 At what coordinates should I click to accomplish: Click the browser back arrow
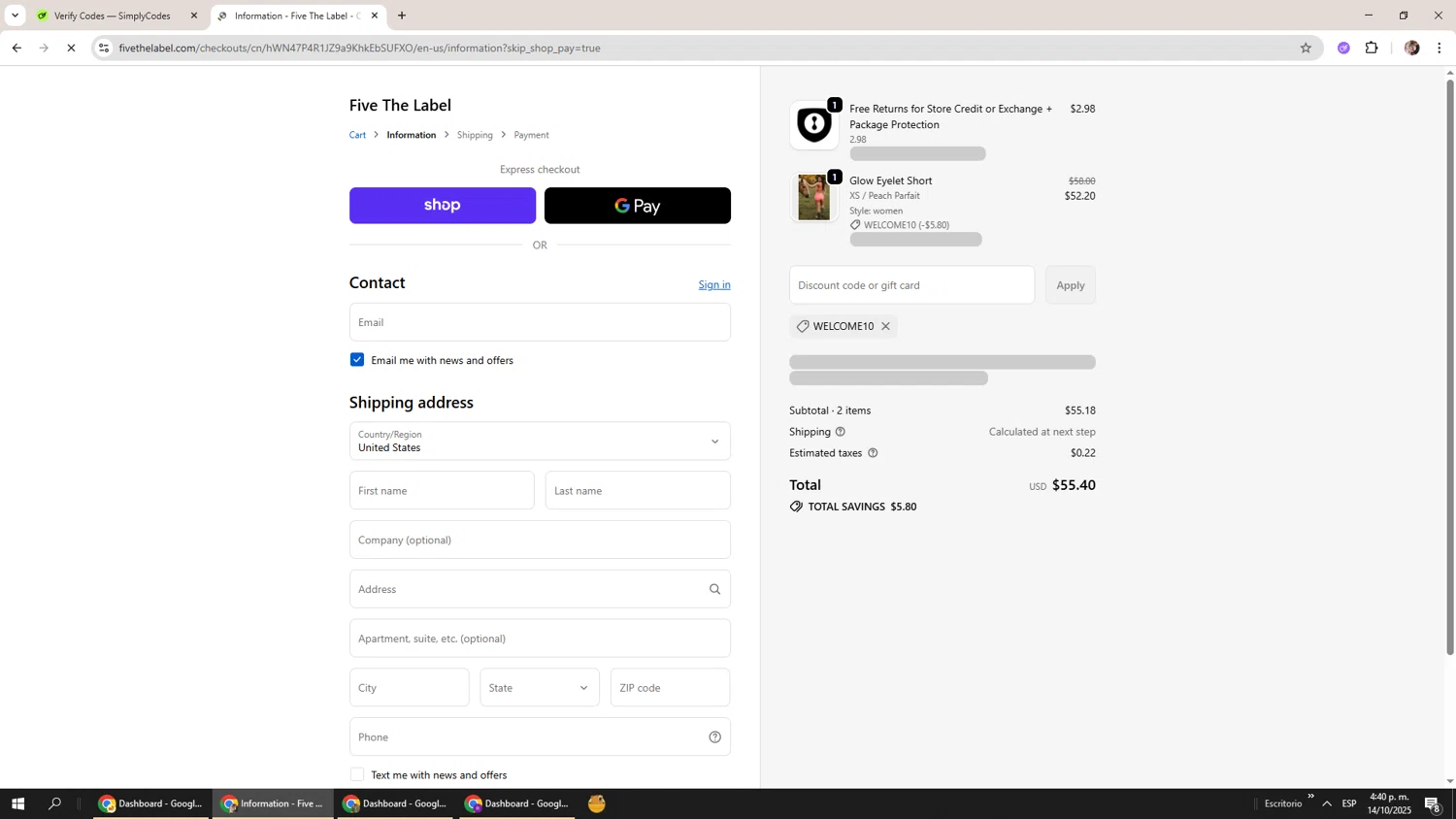click(17, 48)
